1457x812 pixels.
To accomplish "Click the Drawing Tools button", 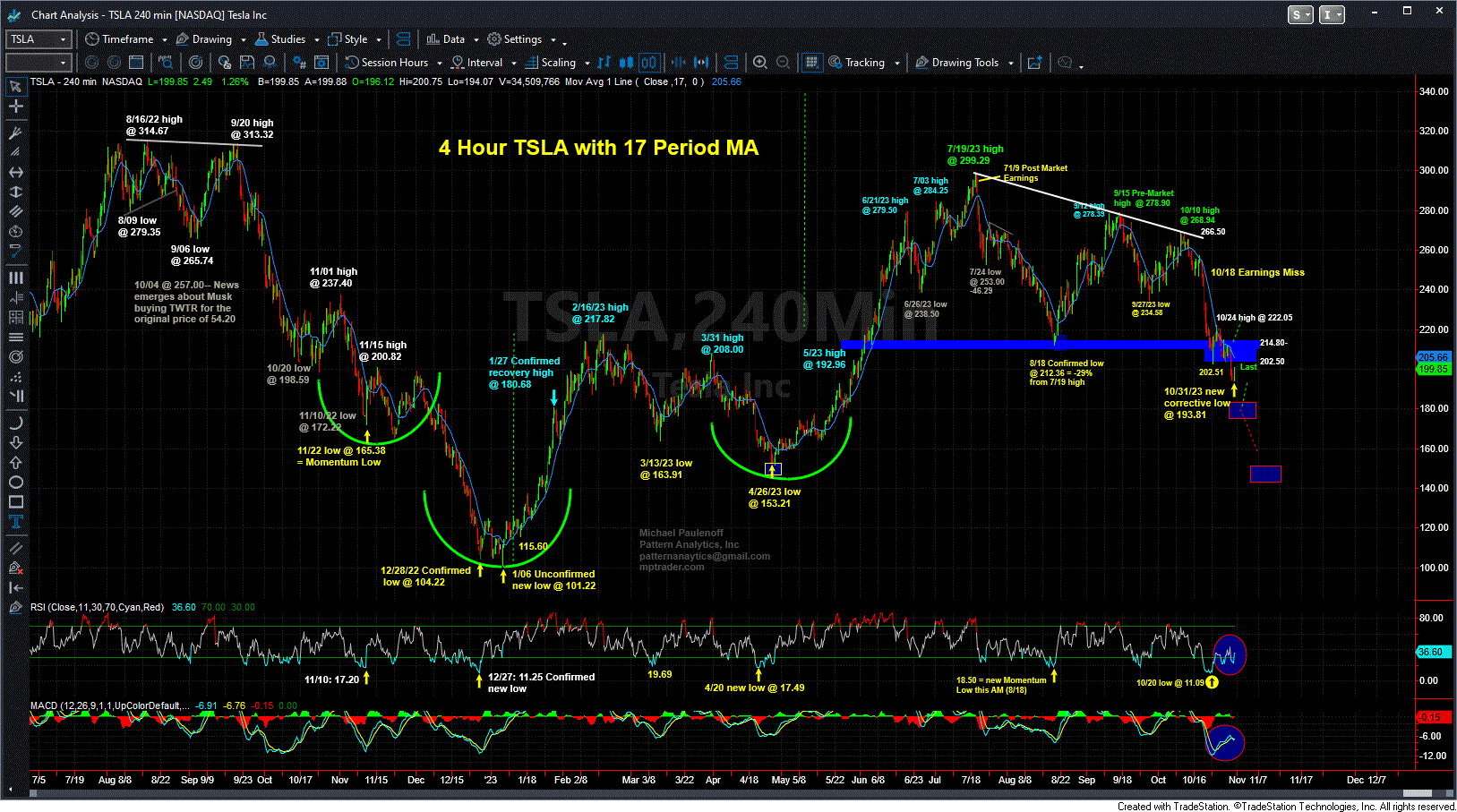I will 956,63.
